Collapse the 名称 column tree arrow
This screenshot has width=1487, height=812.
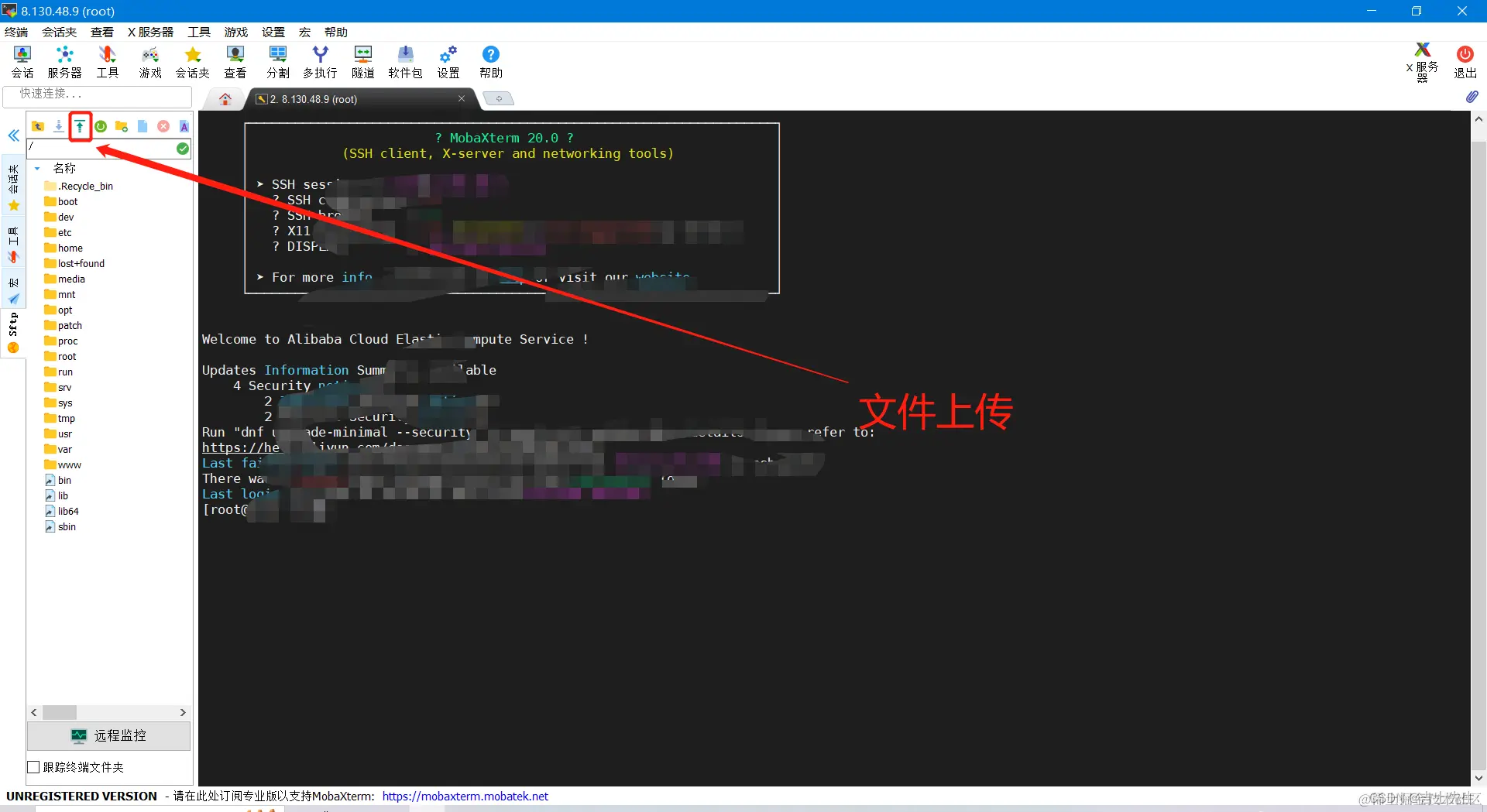pyautogui.click(x=37, y=168)
